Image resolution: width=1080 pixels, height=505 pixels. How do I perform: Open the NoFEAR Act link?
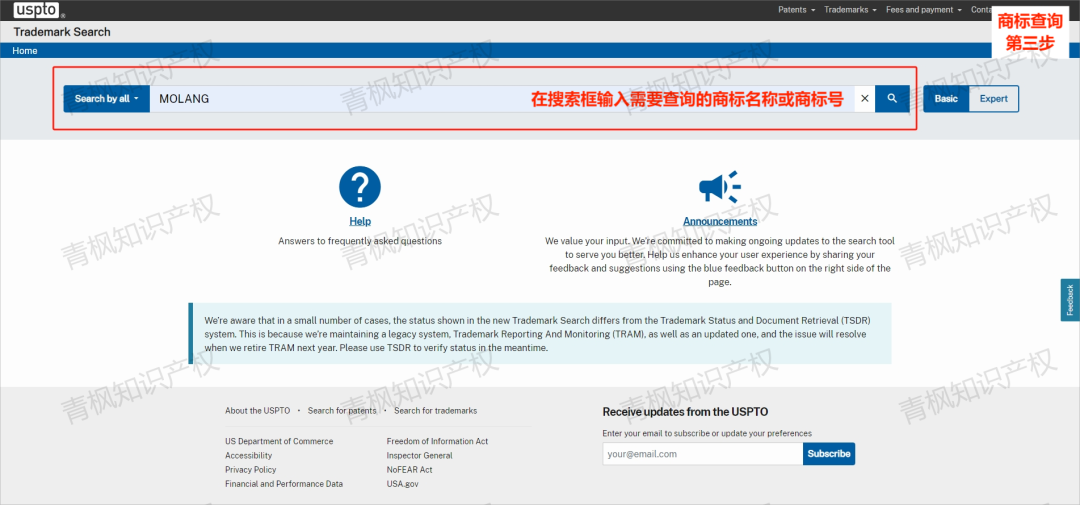pyautogui.click(x=410, y=470)
